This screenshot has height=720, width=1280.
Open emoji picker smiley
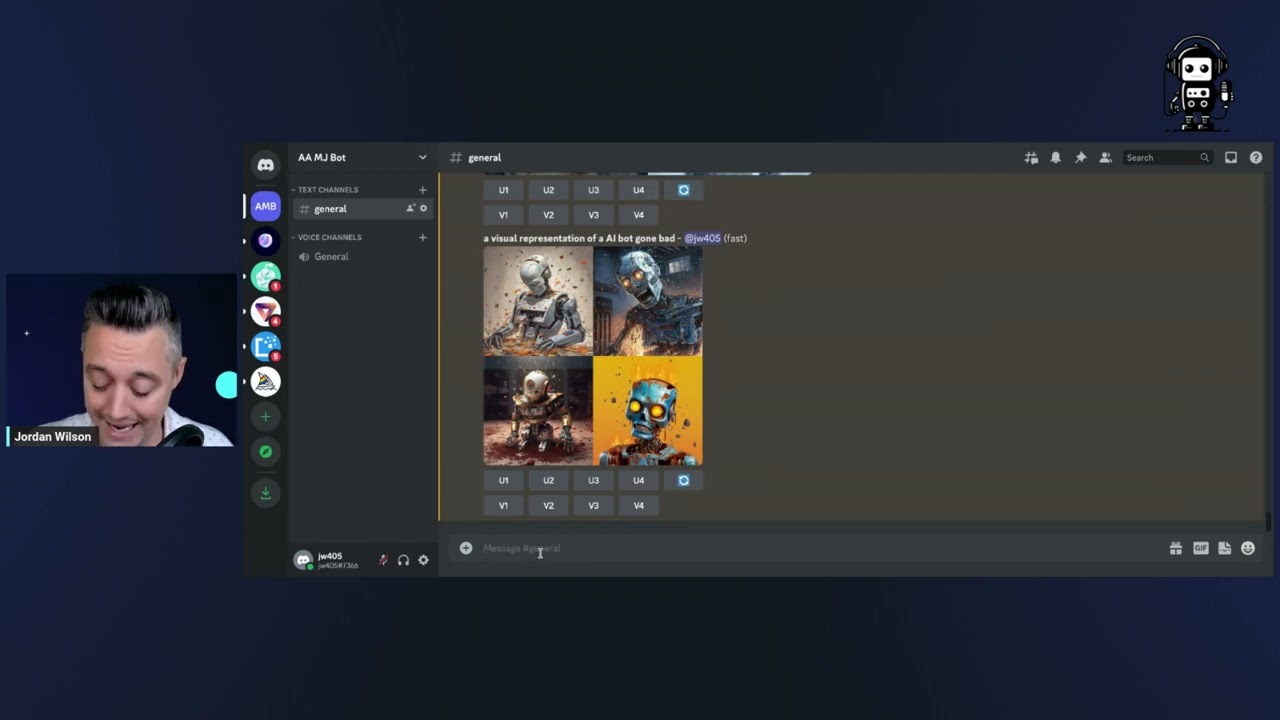[x=1248, y=548]
